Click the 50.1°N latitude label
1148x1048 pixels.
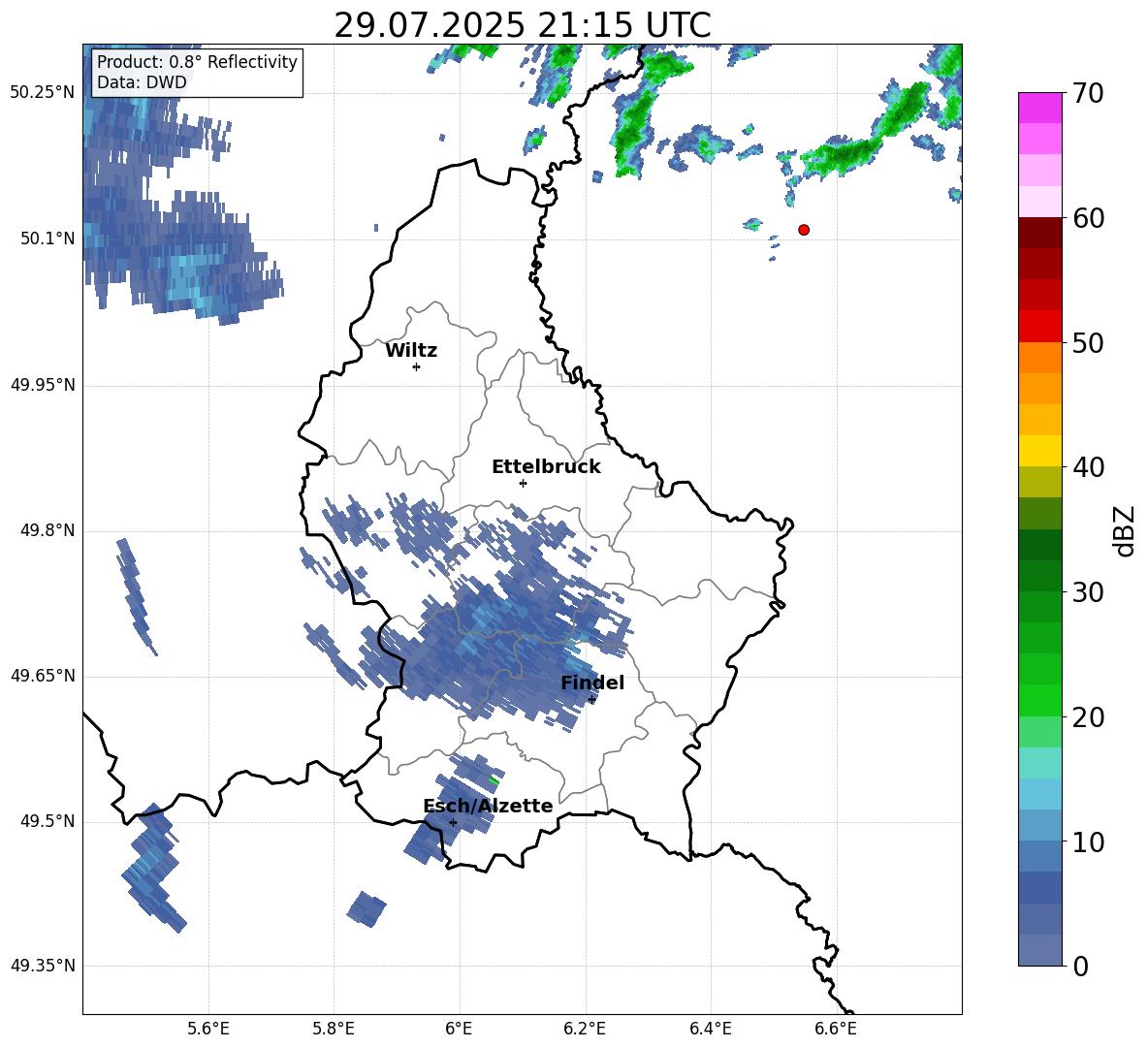48,238
